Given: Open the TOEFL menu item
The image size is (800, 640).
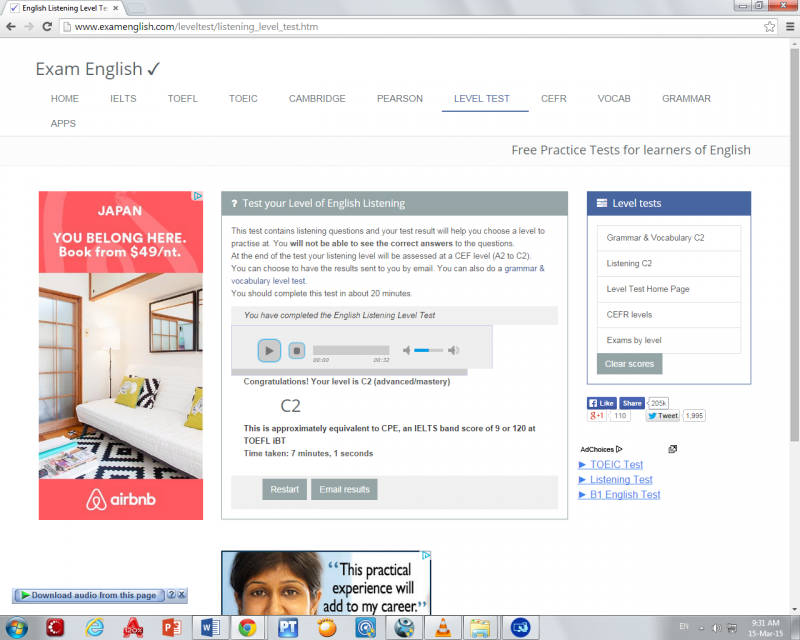Looking at the screenshot, I should [183, 99].
